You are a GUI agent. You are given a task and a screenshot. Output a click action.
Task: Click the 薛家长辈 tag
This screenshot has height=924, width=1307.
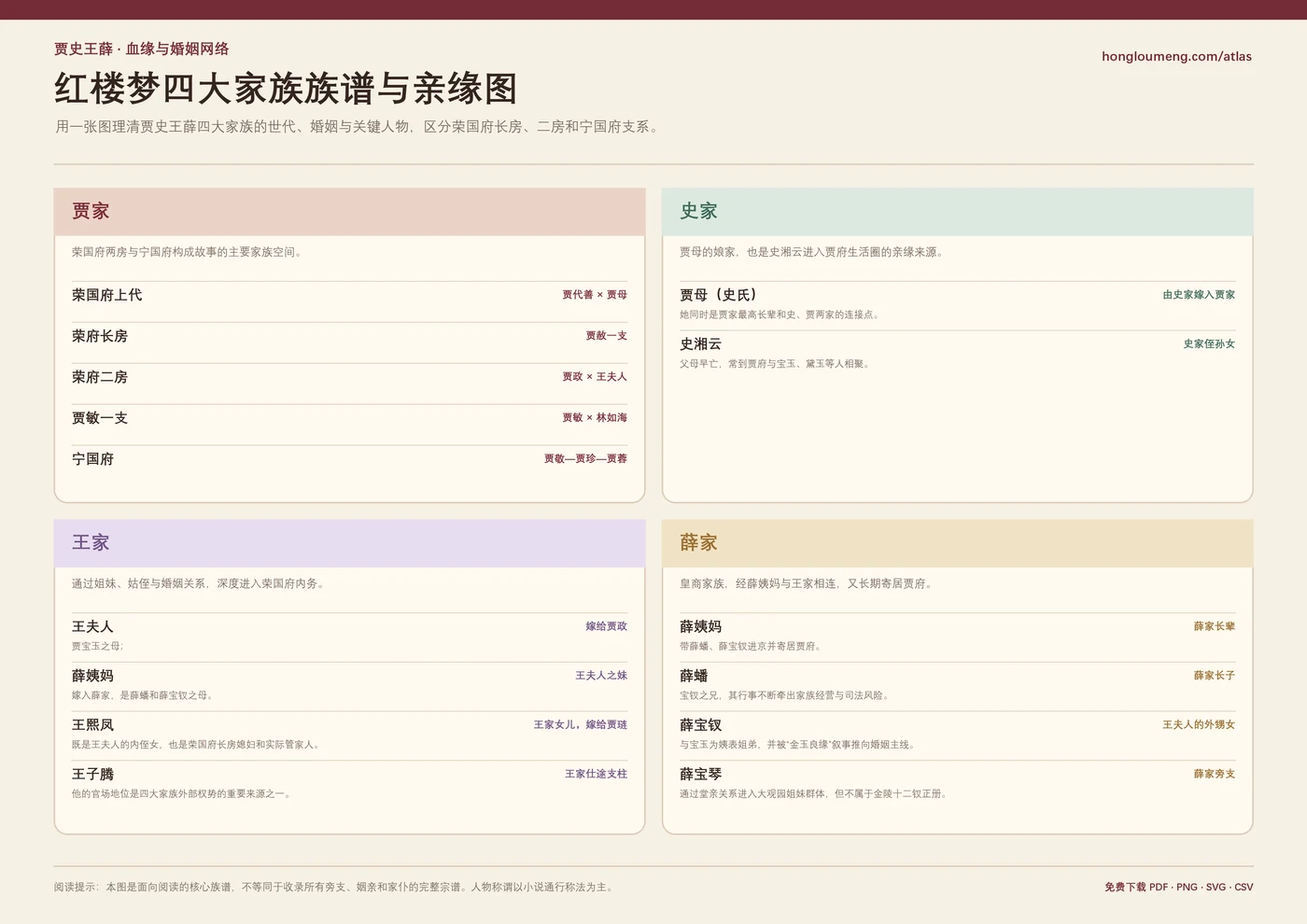[1215, 626]
